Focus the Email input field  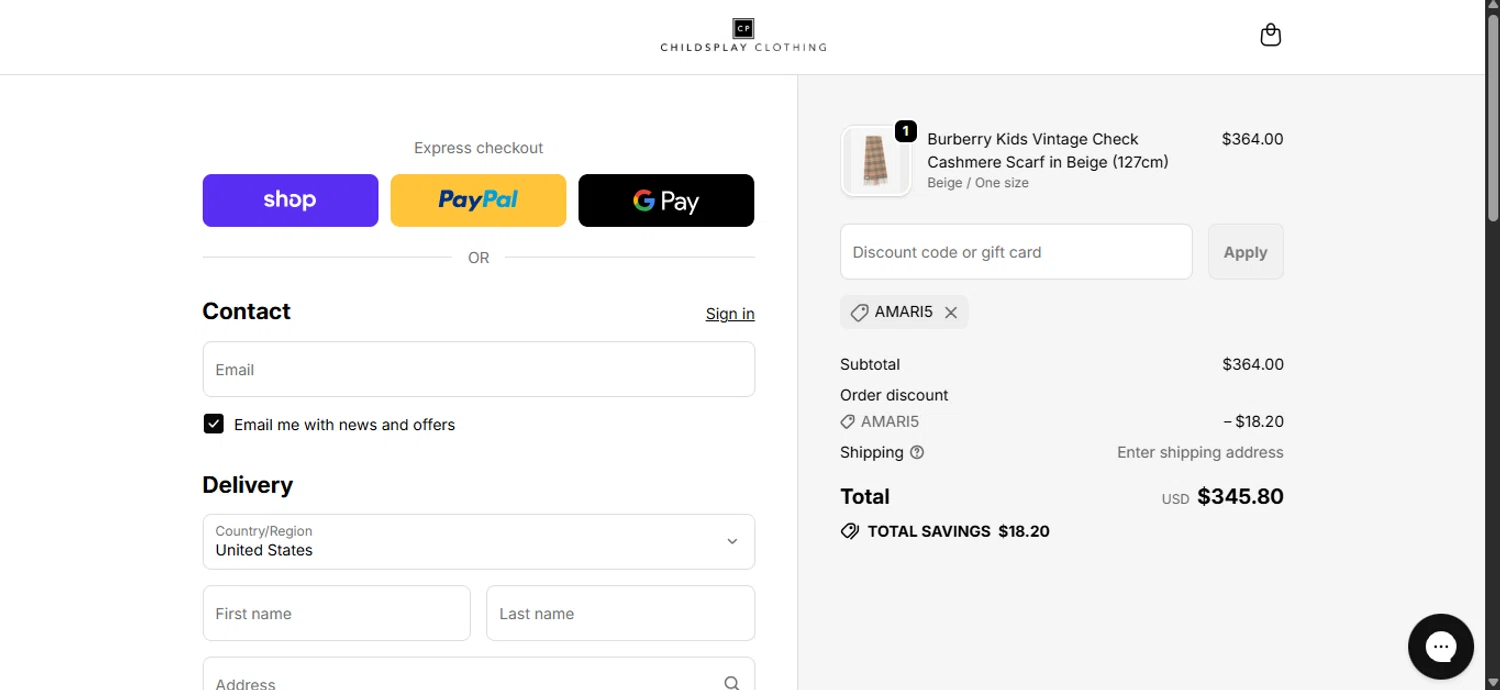[x=478, y=369]
